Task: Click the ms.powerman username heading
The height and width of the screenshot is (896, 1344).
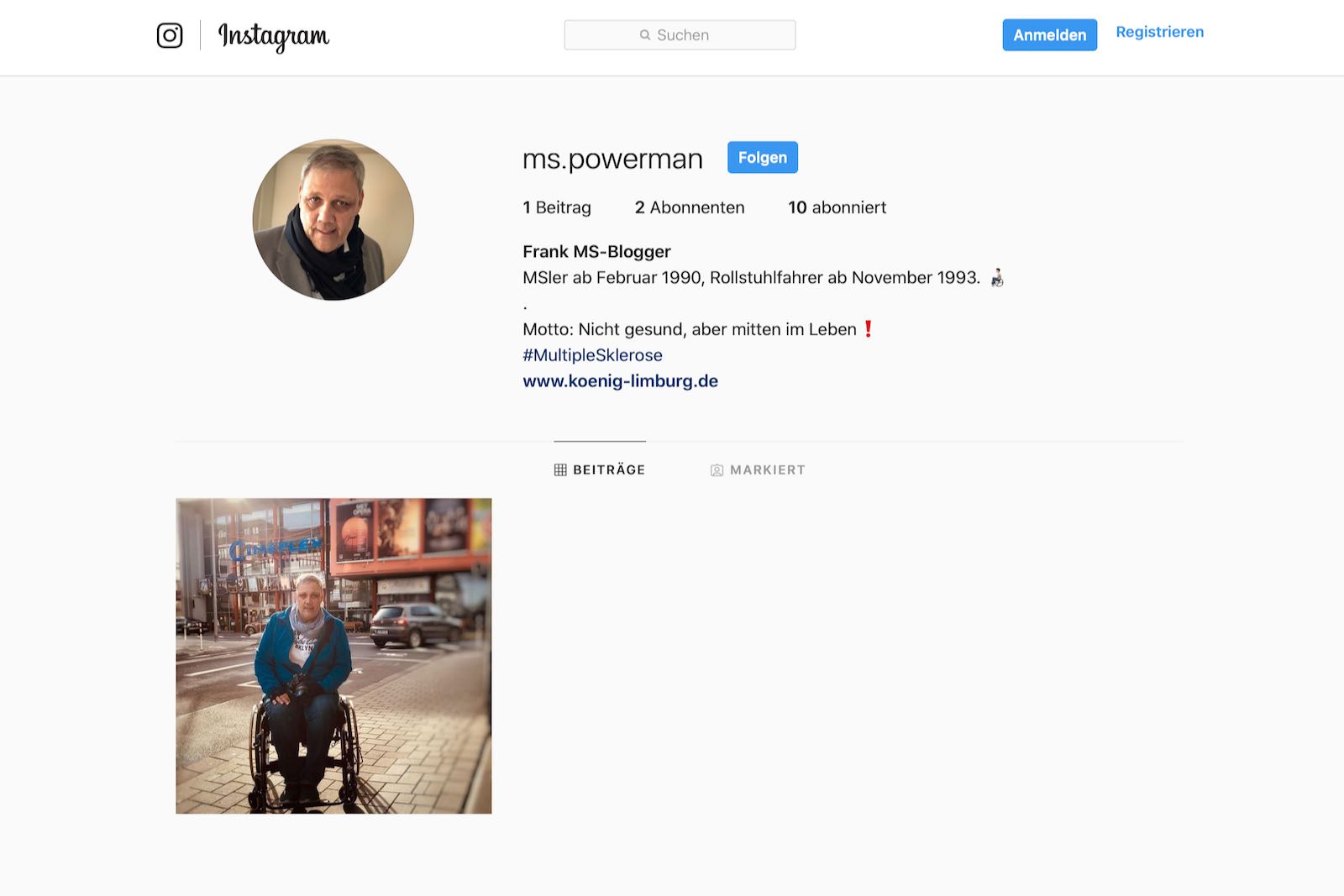Action: coord(612,159)
